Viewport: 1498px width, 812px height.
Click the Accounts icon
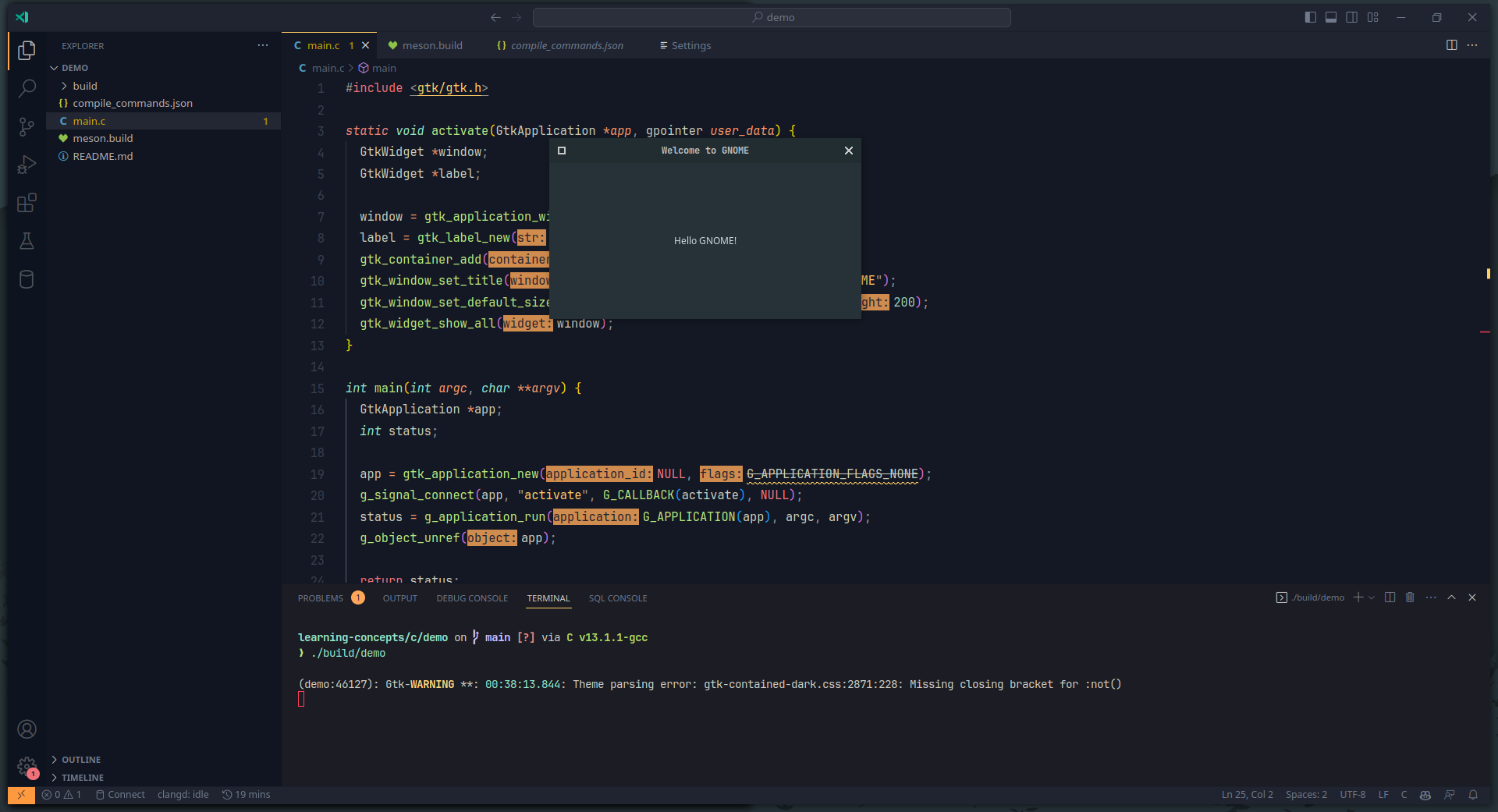(27, 729)
